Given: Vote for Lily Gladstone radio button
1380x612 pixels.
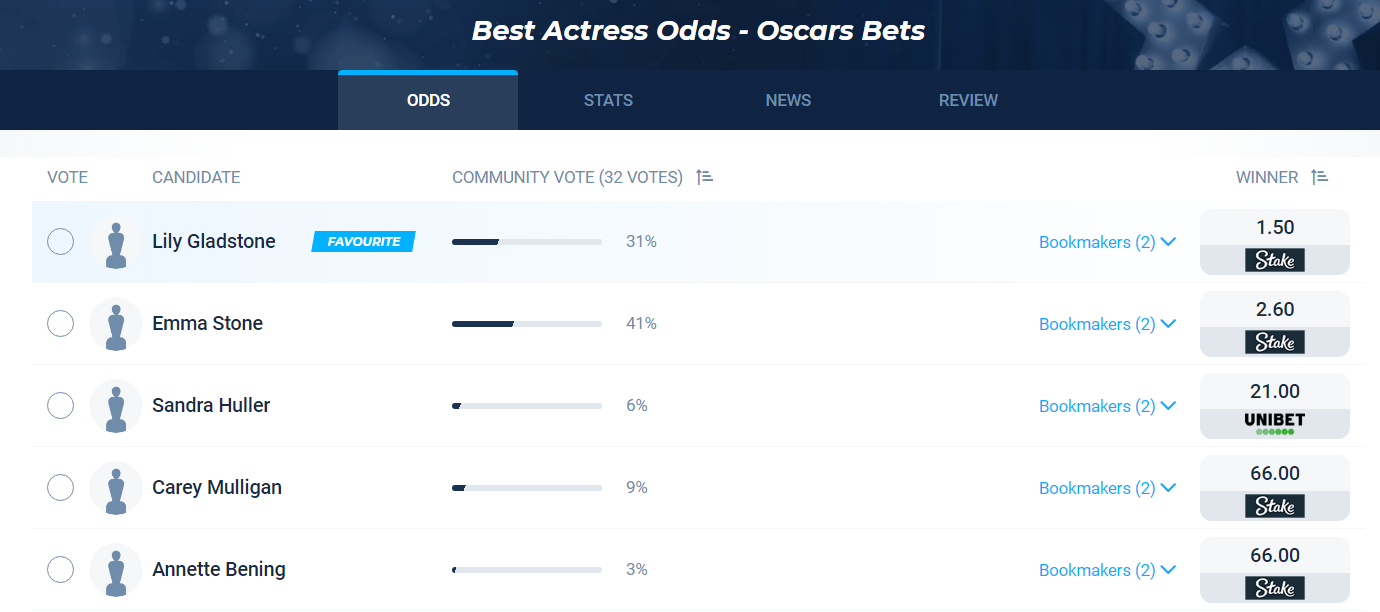Looking at the screenshot, I should pos(61,242).
